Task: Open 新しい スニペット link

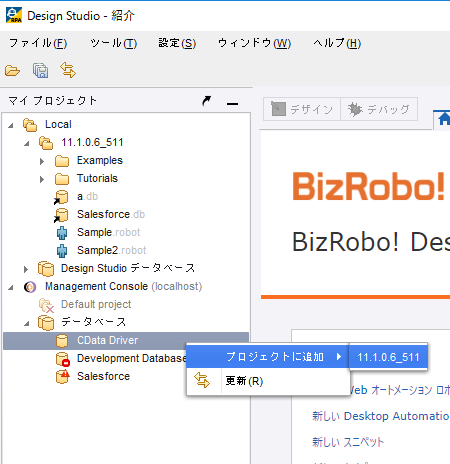Action: click(x=348, y=442)
